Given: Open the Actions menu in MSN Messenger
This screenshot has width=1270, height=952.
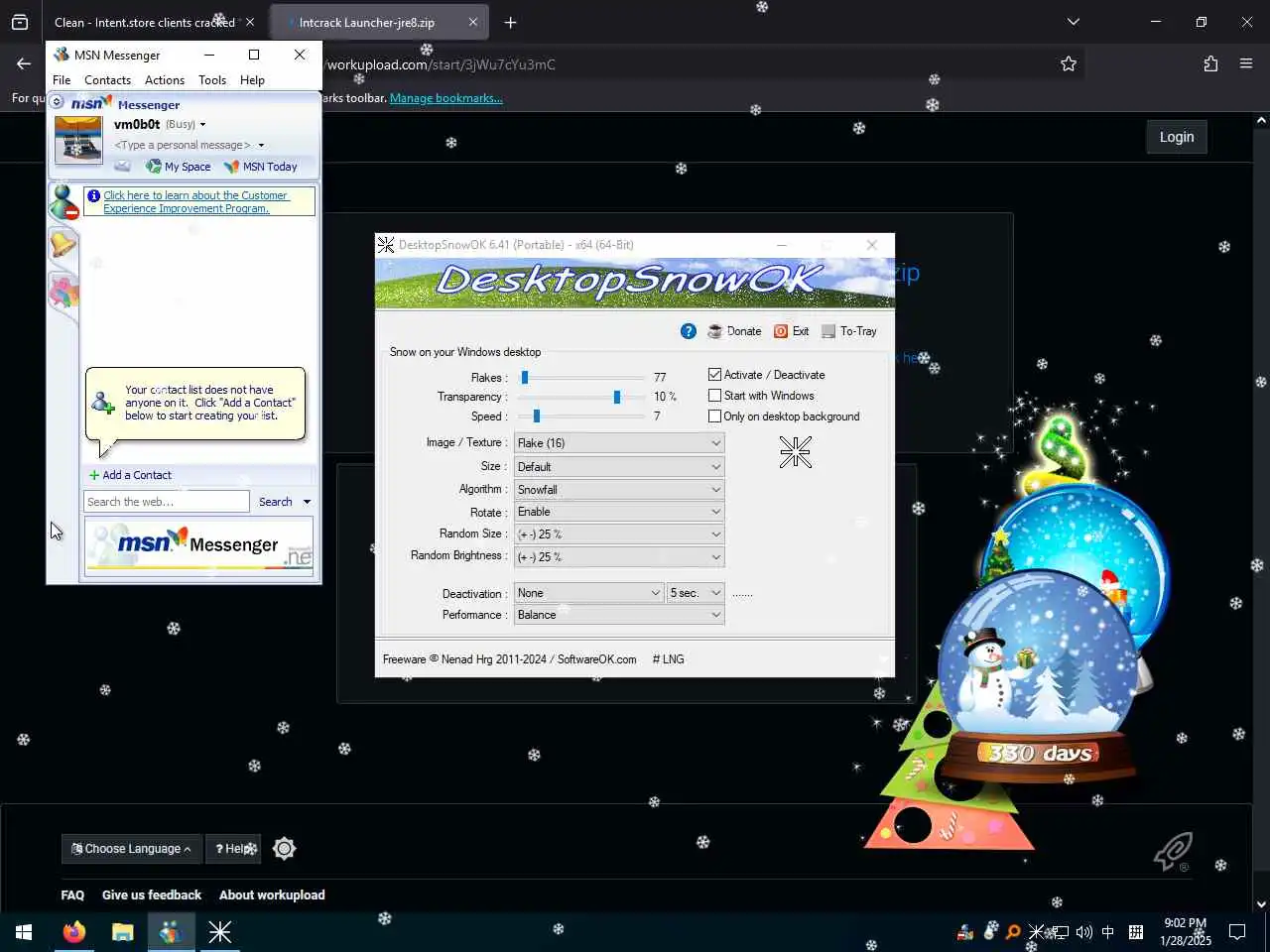Looking at the screenshot, I should [165, 80].
